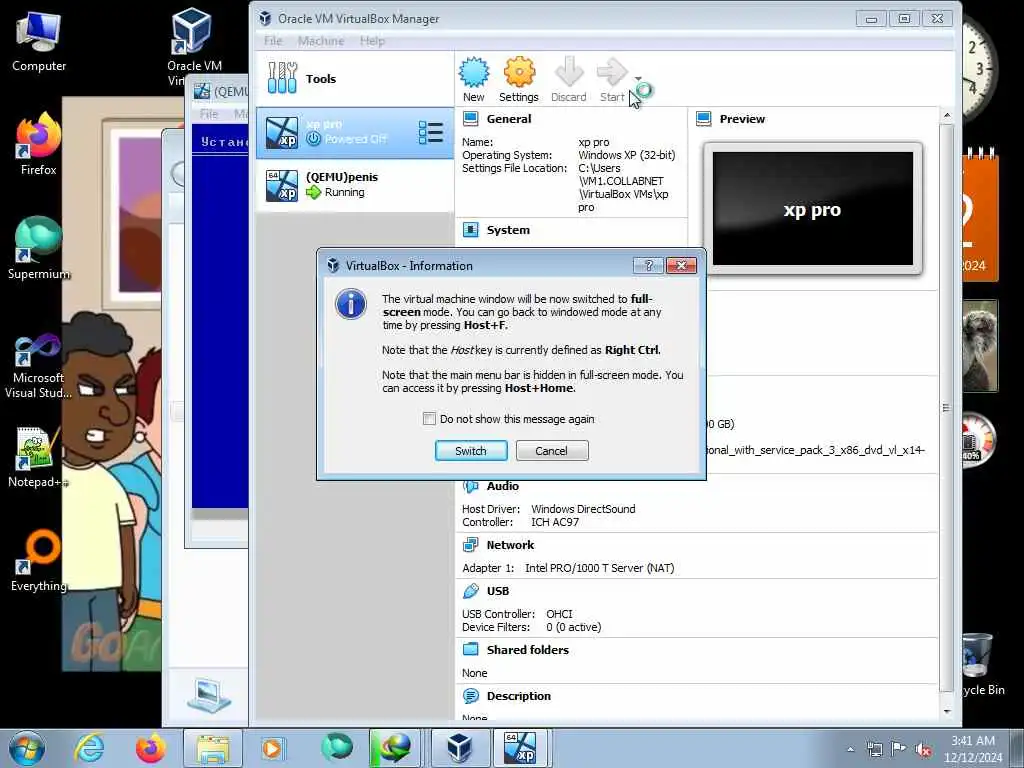This screenshot has width=1024, height=768.
Task: Click the Host Driver Windows DirectSound text
Action: [x=549, y=509]
